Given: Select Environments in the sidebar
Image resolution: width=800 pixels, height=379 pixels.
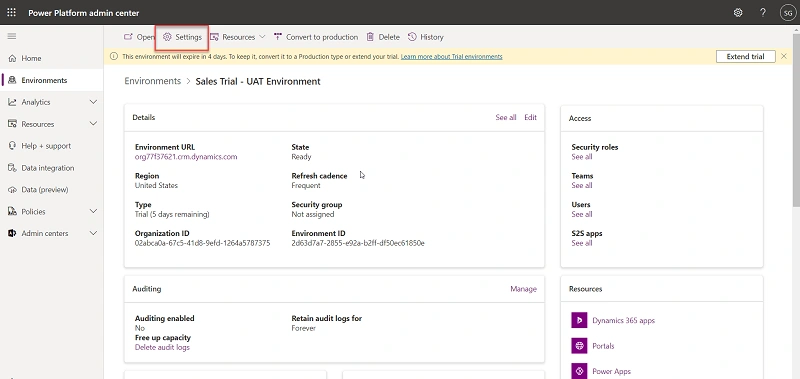Looking at the screenshot, I should (52, 80).
